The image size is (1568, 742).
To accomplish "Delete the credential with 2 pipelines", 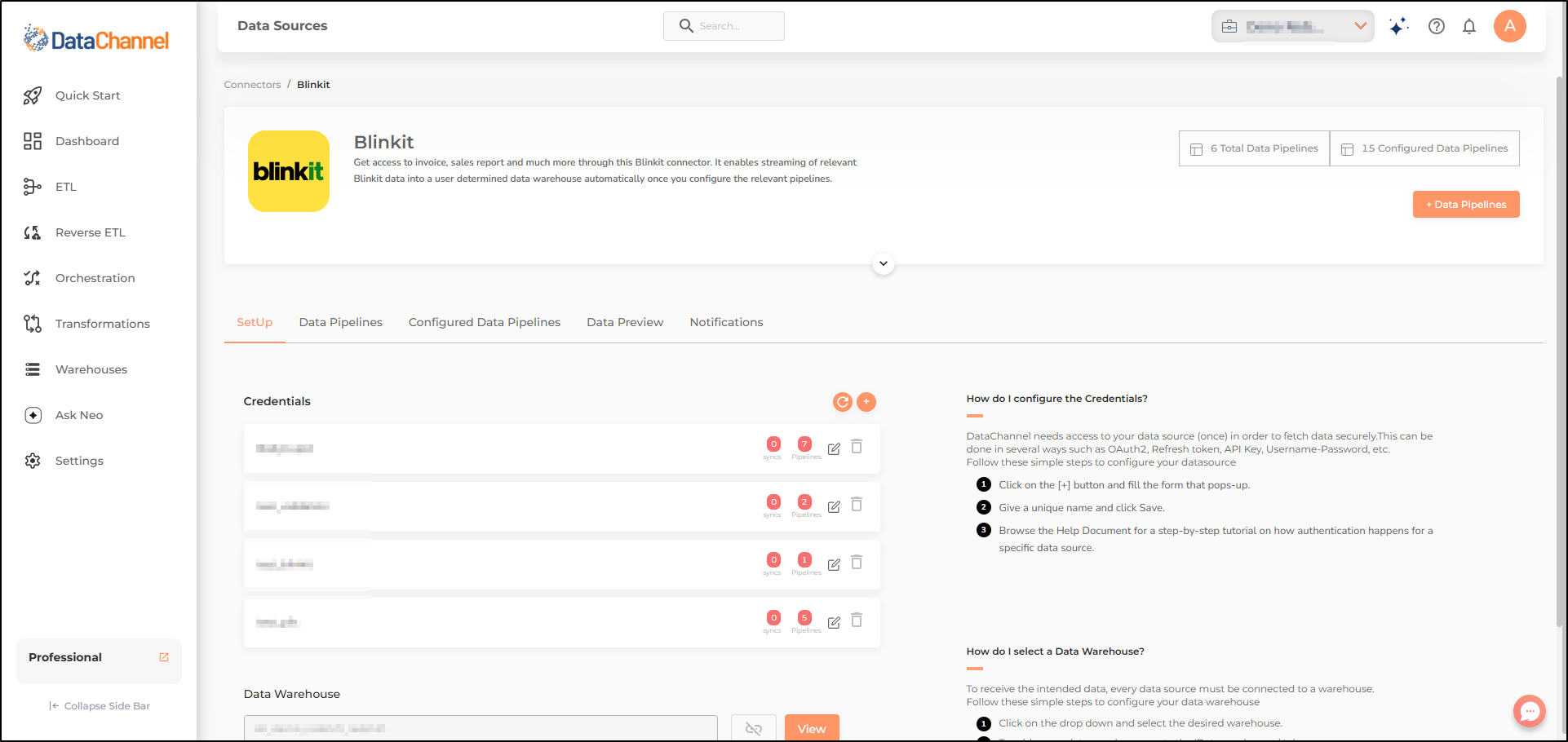I will pos(857,505).
